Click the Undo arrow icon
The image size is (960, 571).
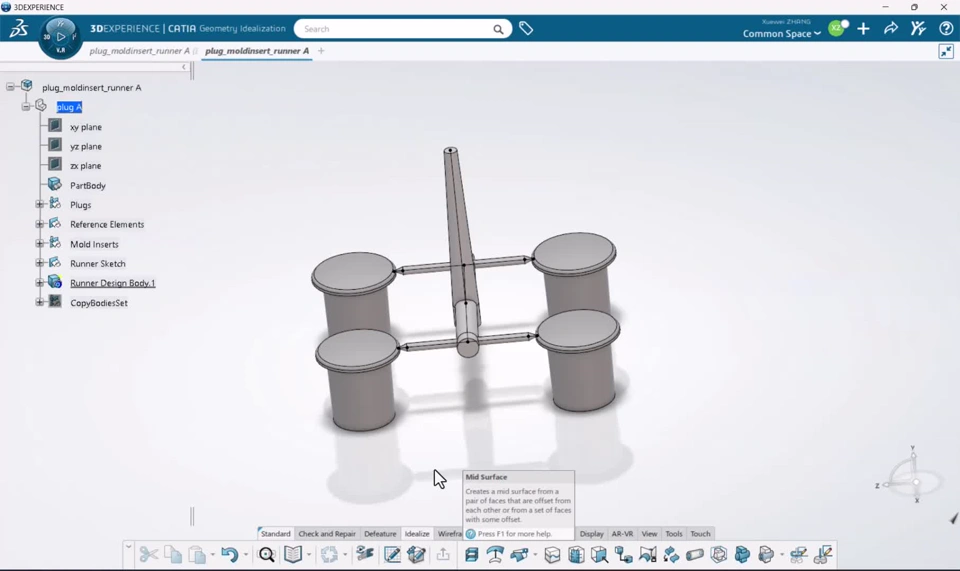[230, 554]
